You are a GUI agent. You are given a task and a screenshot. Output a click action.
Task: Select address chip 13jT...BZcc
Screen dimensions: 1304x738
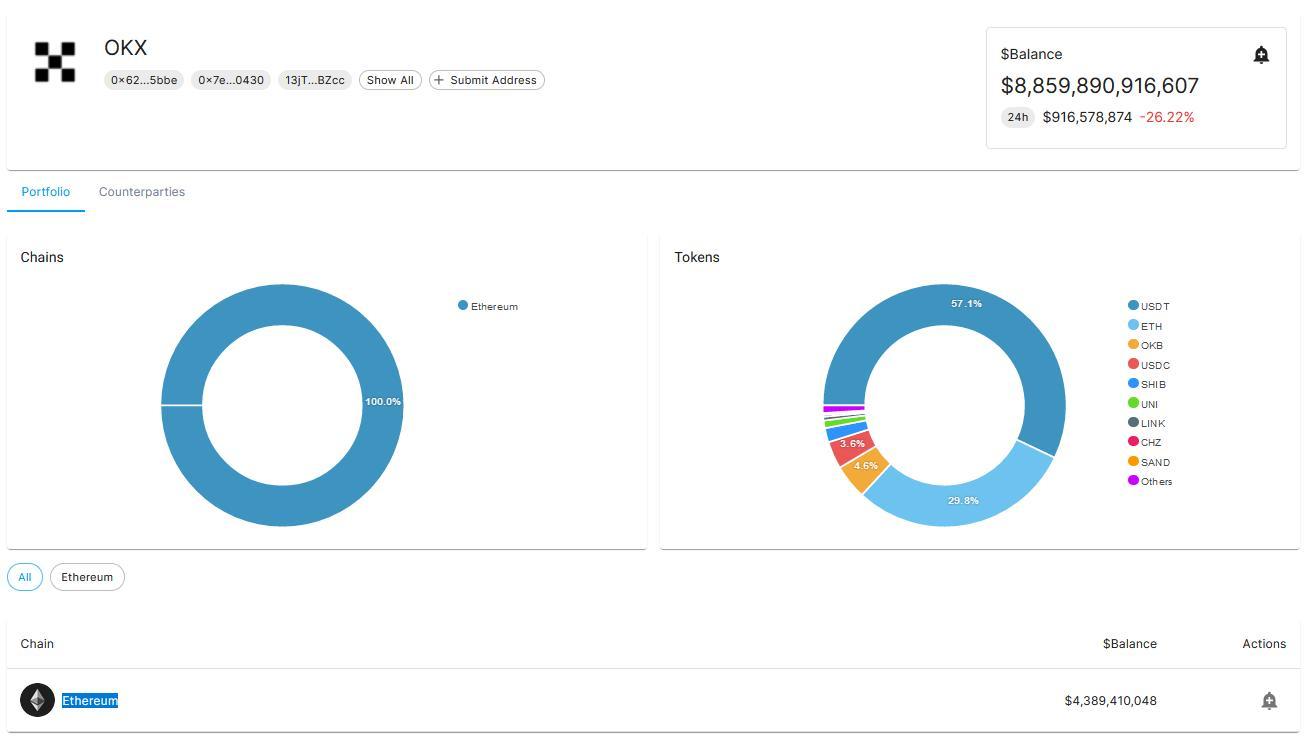(315, 80)
